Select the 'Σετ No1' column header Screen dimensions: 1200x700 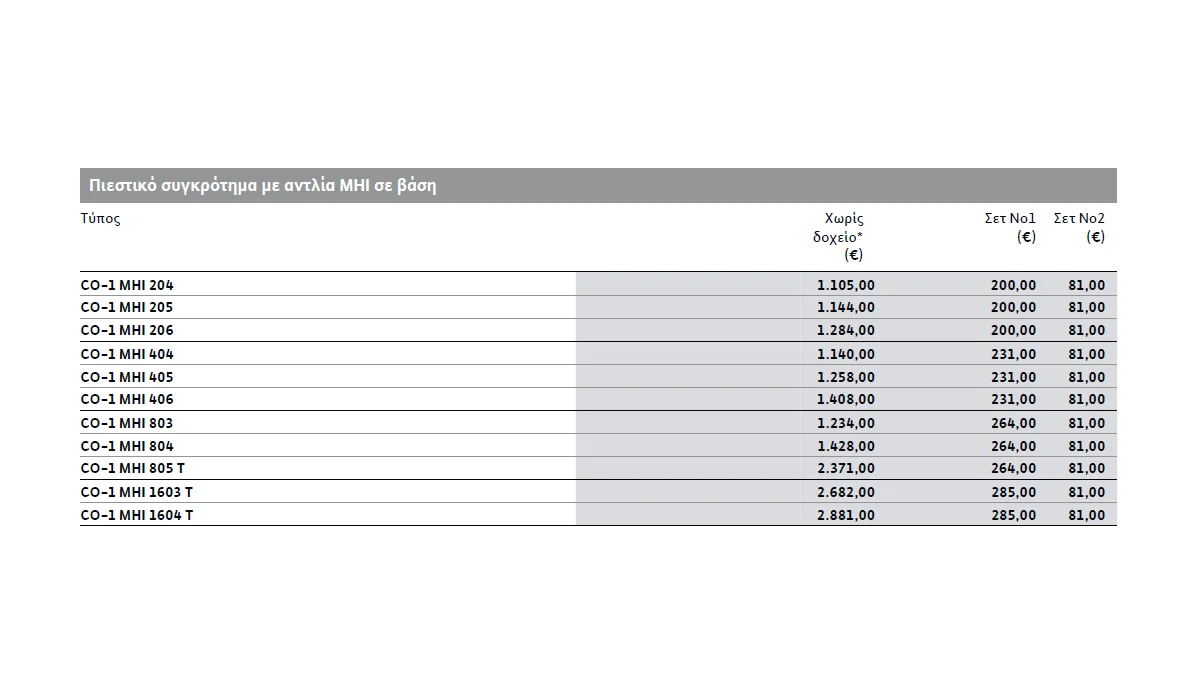click(1010, 227)
